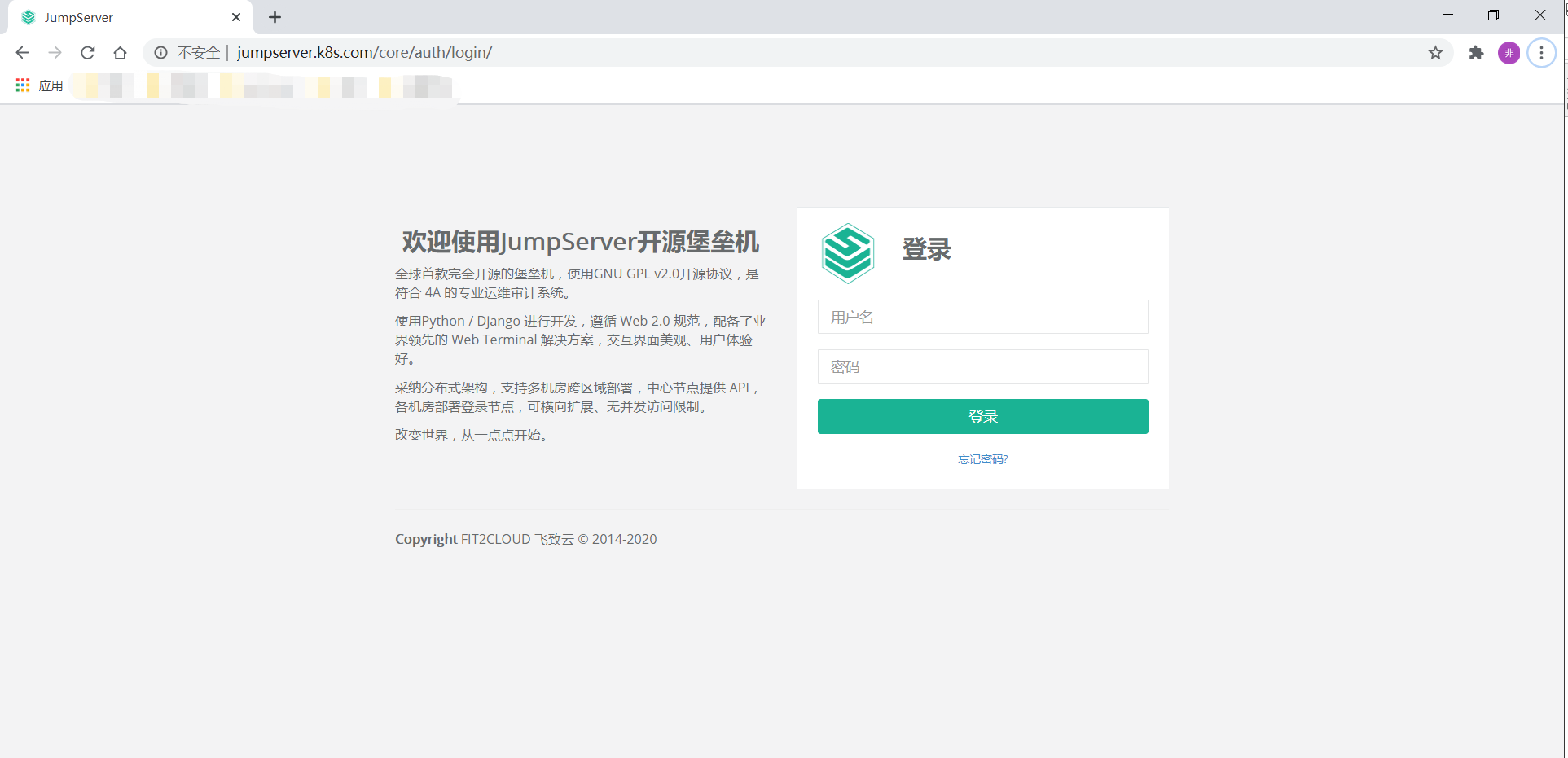Click the green 登录 button
The width and height of the screenshot is (1568, 758).
pos(982,416)
